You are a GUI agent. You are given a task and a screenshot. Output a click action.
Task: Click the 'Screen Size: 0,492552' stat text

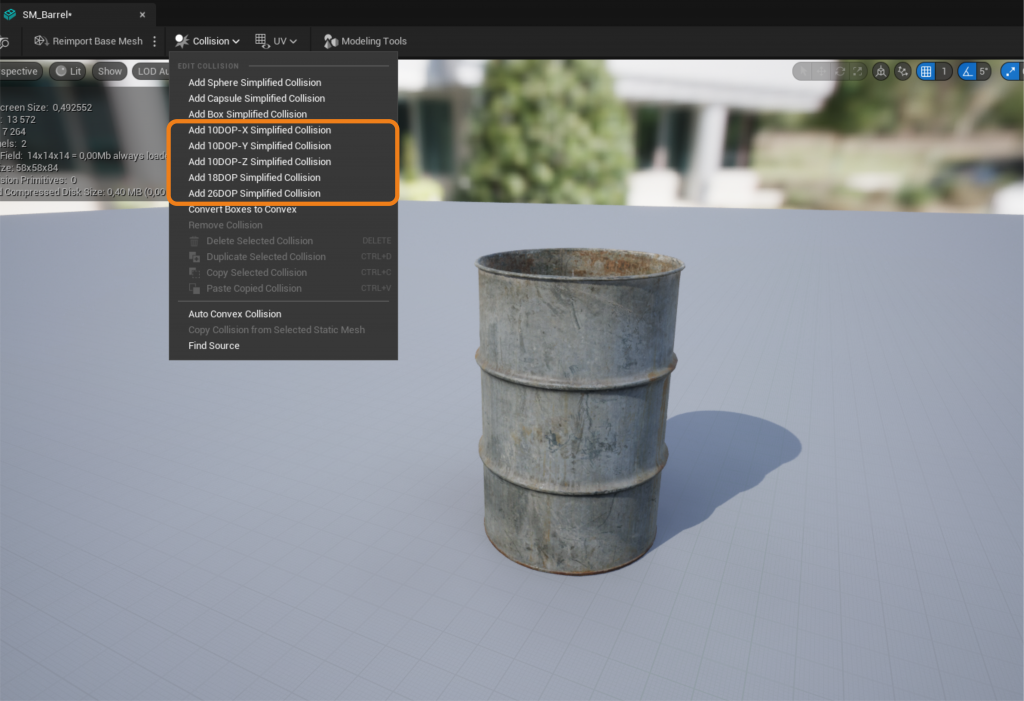46,107
